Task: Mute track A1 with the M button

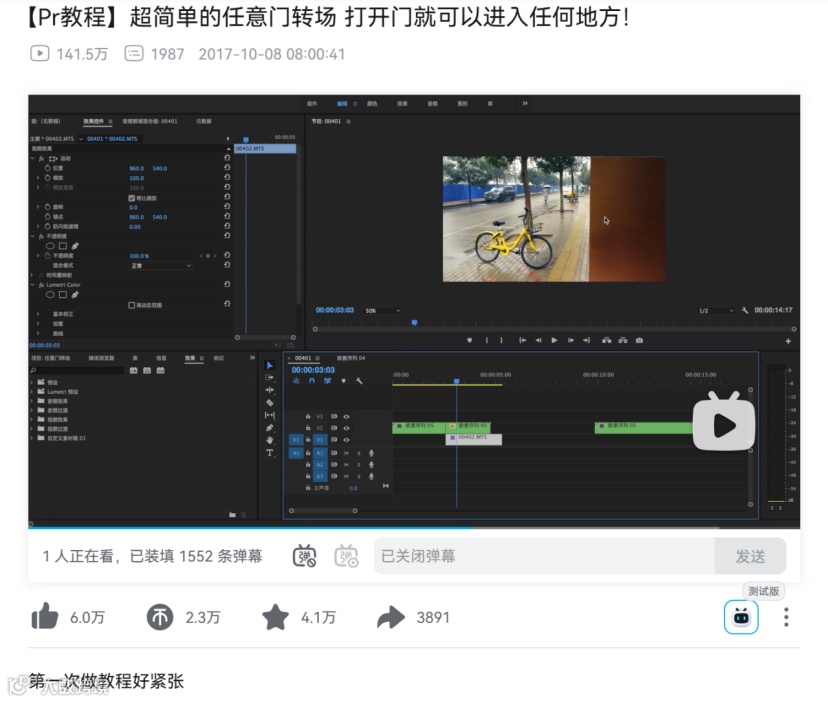Action: click(346, 453)
